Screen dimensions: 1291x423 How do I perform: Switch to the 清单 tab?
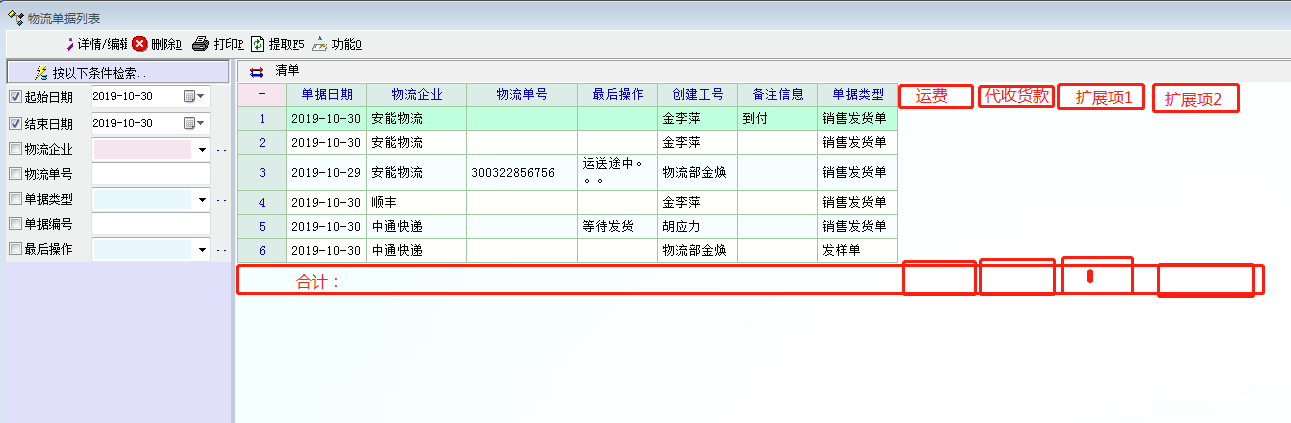tap(287, 70)
